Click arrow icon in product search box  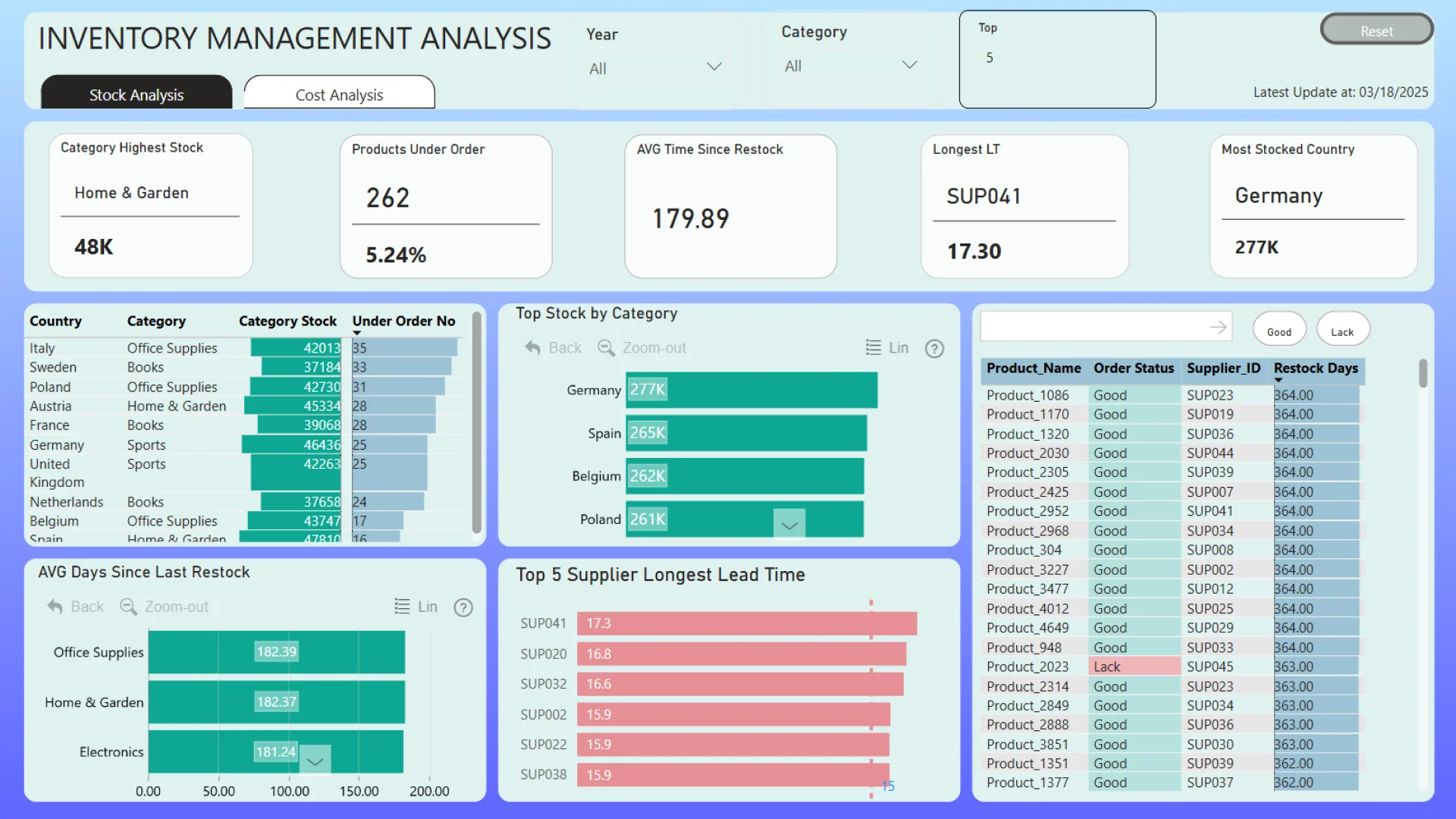pyautogui.click(x=1218, y=327)
